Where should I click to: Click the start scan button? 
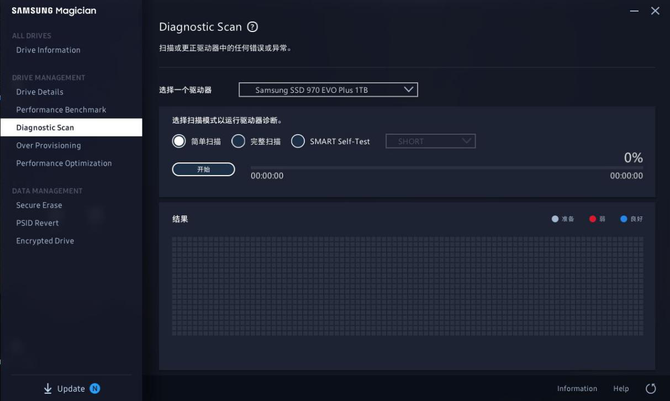(203, 169)
